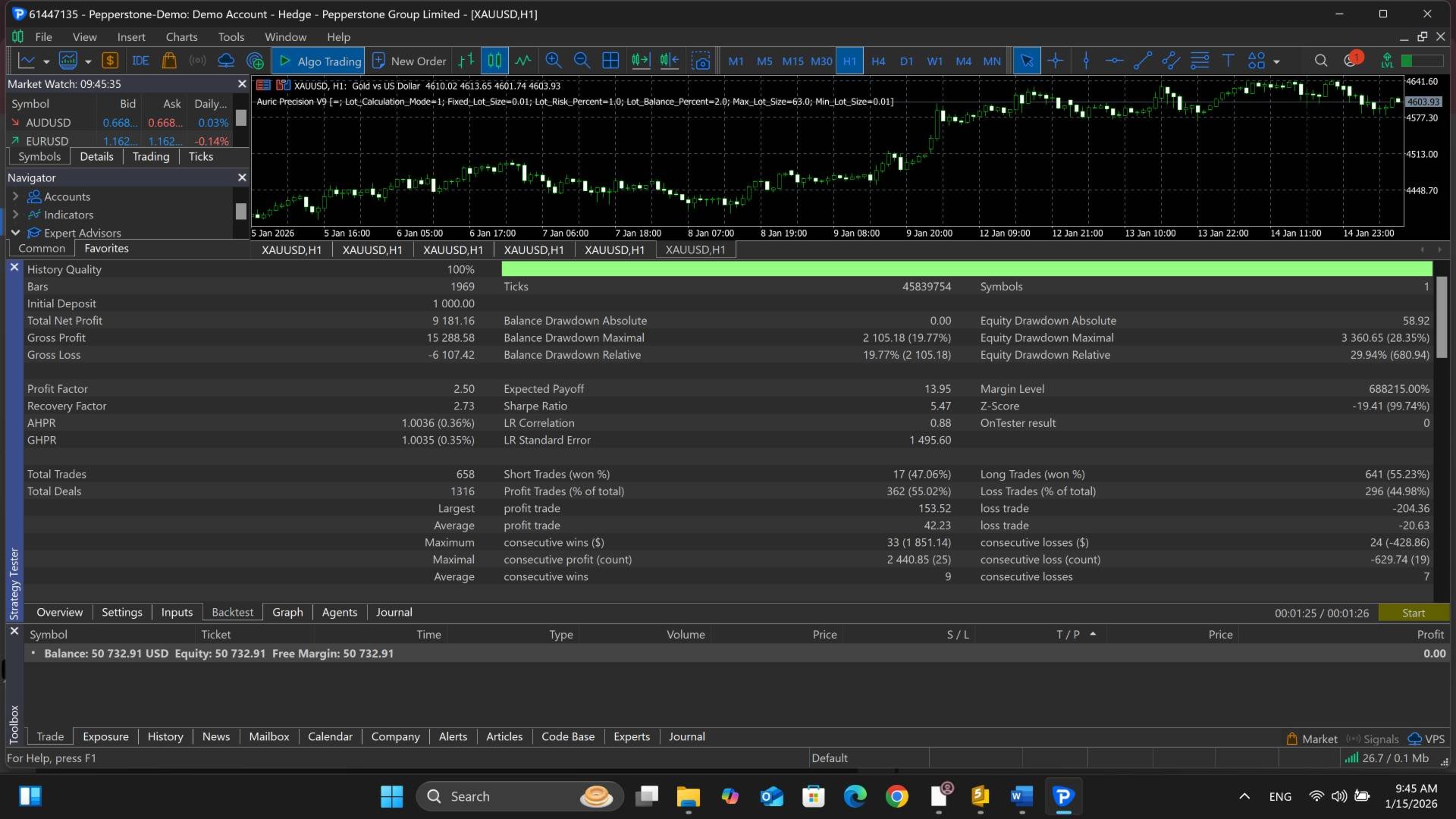
Task: Expand the Accounts tree in Navigator
Action: (x=15, y=196)
